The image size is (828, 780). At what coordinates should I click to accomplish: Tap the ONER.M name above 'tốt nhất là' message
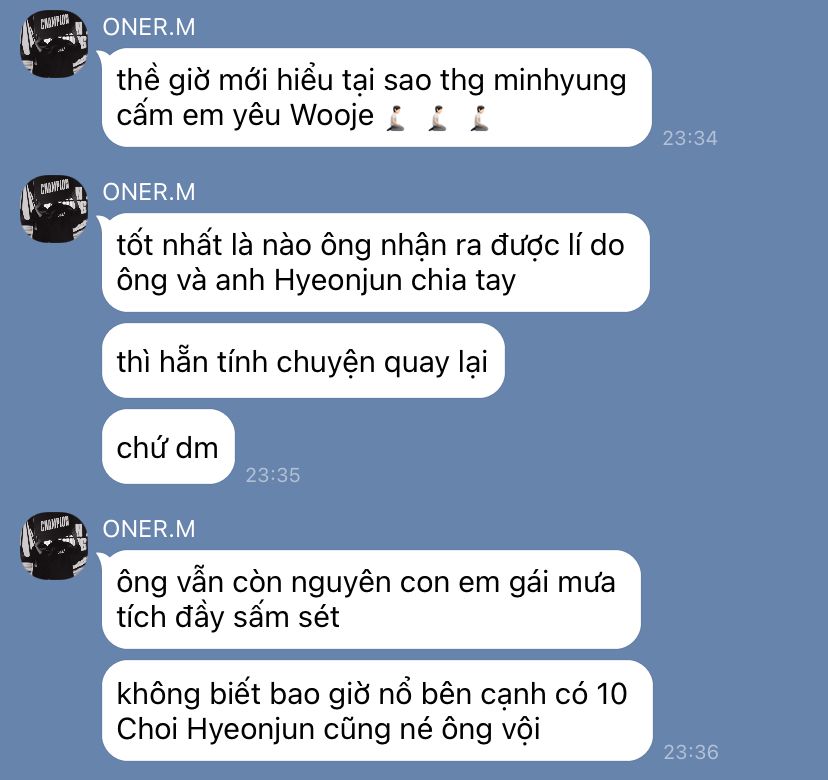pos(149,192)
